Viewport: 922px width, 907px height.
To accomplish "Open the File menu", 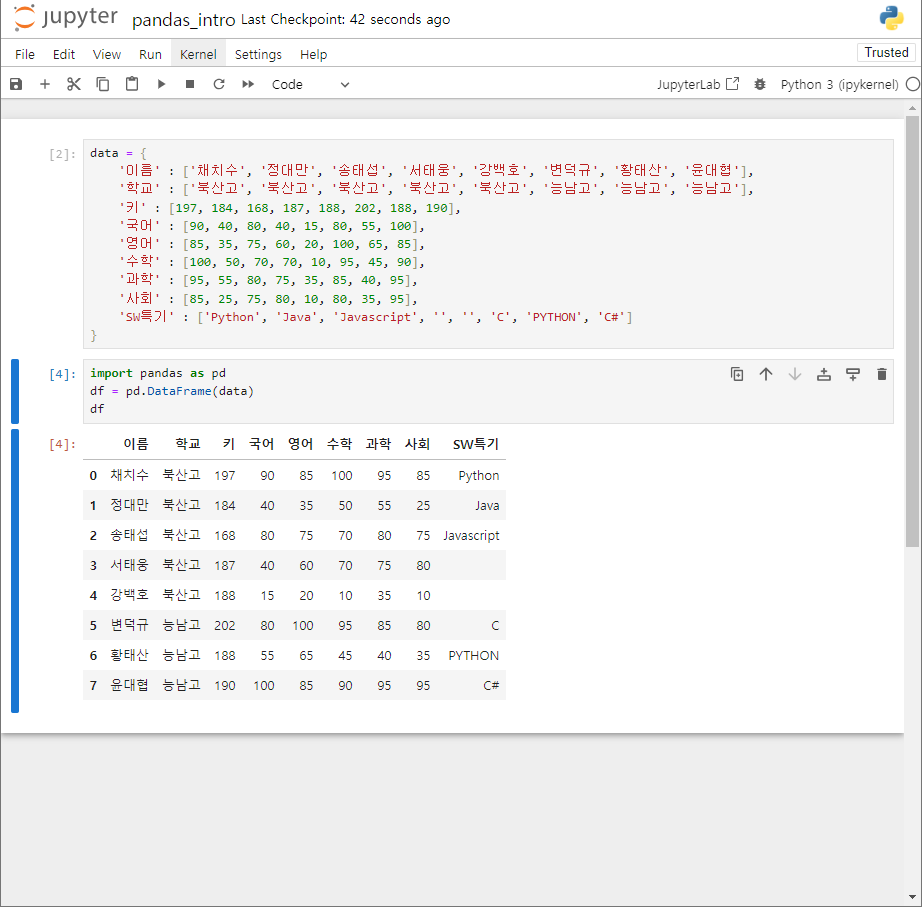I will [25, 54].
